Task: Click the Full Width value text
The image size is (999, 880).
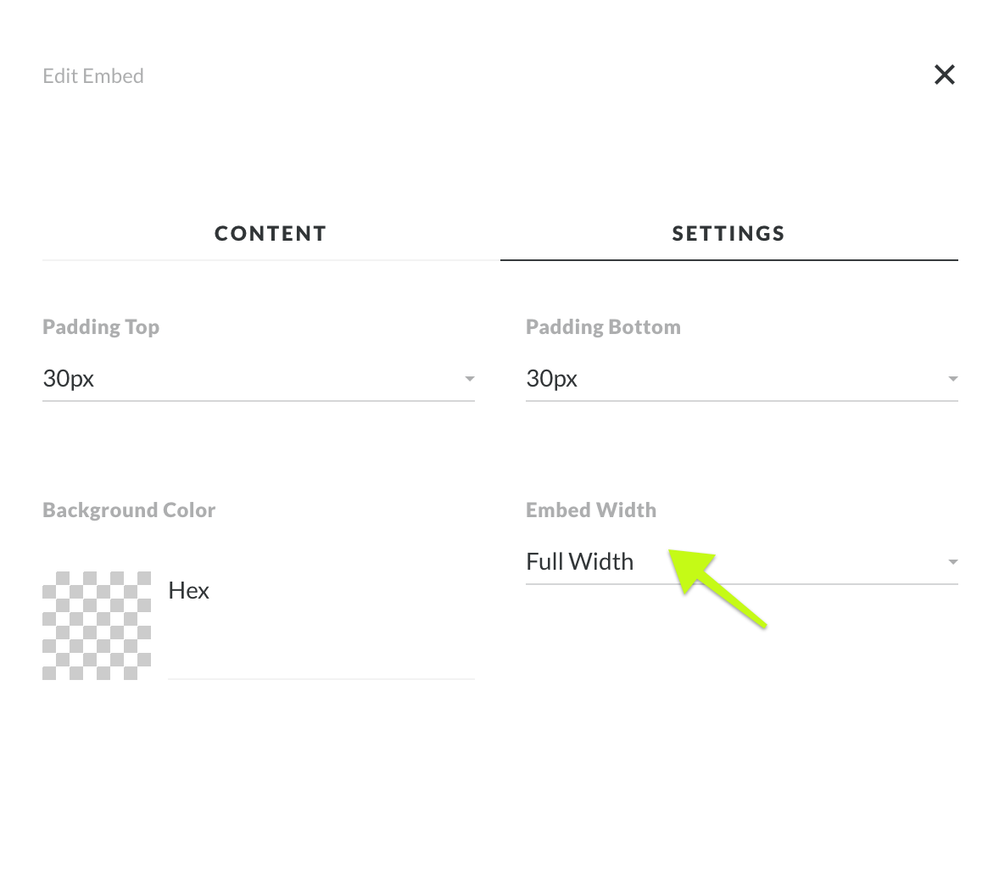Action: [x=580, y=562]
